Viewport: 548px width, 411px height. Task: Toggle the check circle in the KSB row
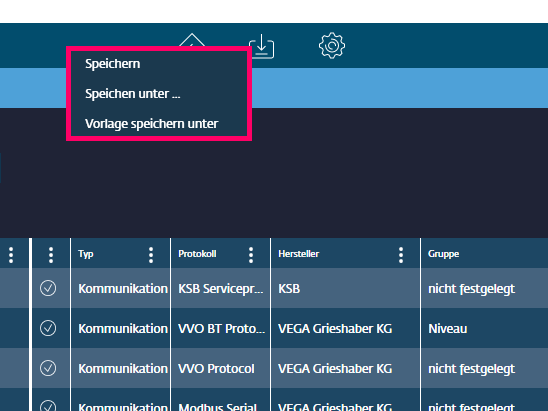(x=48, y=288)
